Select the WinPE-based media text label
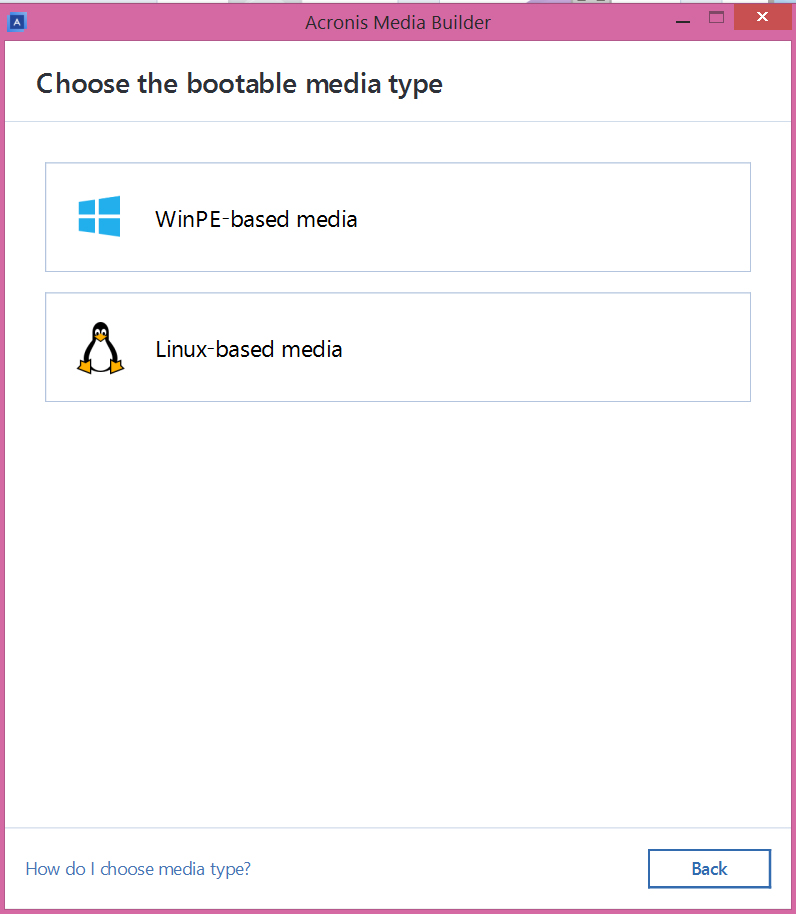 256,219
